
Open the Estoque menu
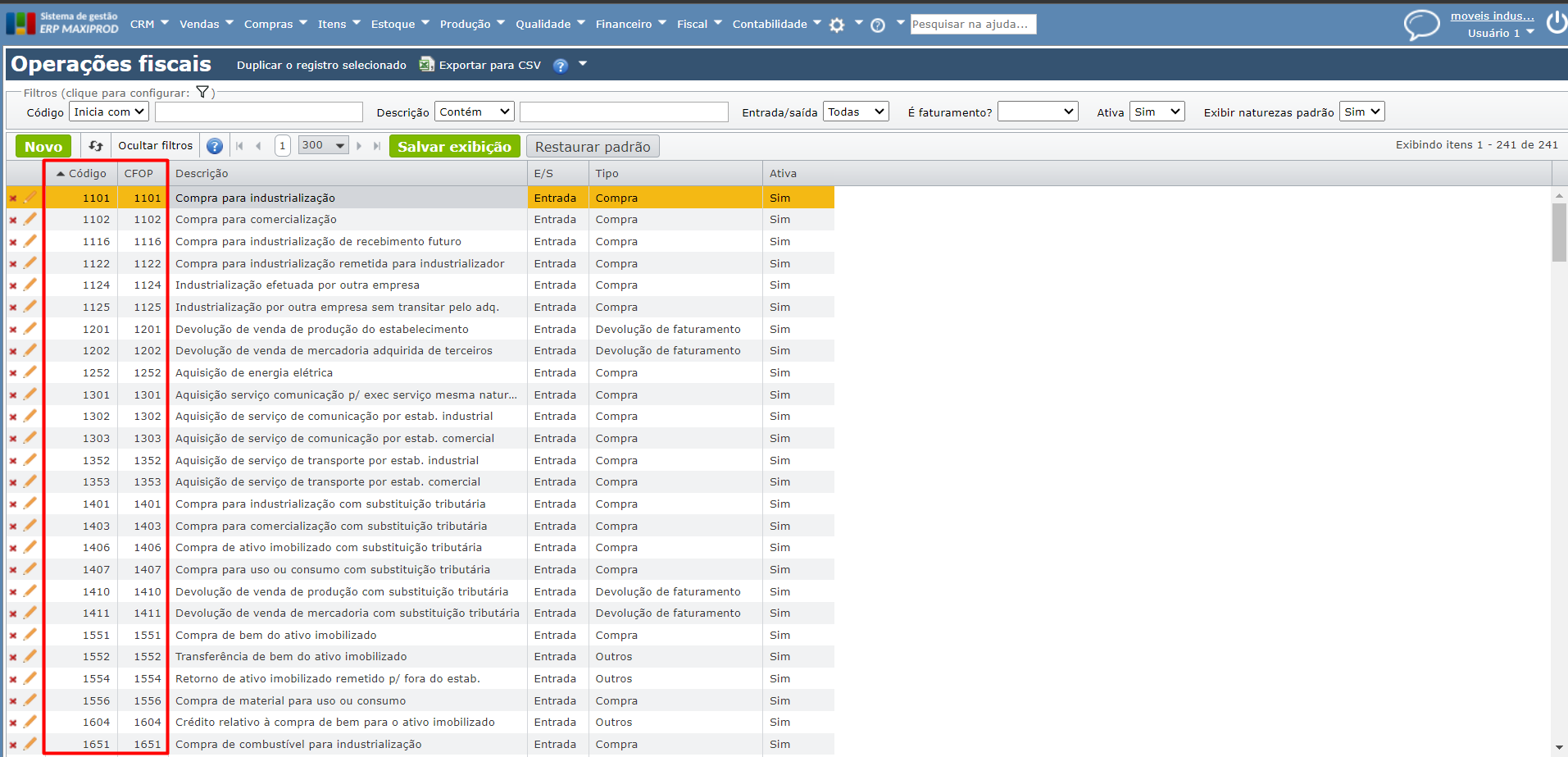point(399,24)
